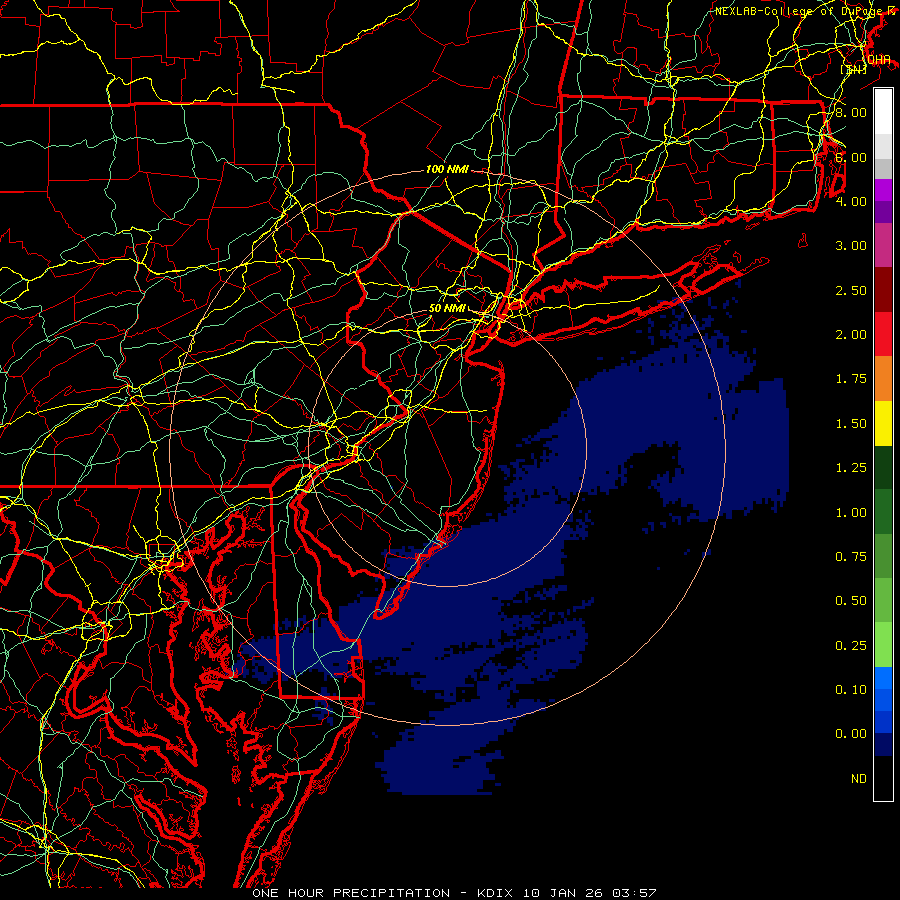The height and width of the screenshot is (900, 900).
Task: Click the 2.00 legend value label
Action: [x=851, y=335]
